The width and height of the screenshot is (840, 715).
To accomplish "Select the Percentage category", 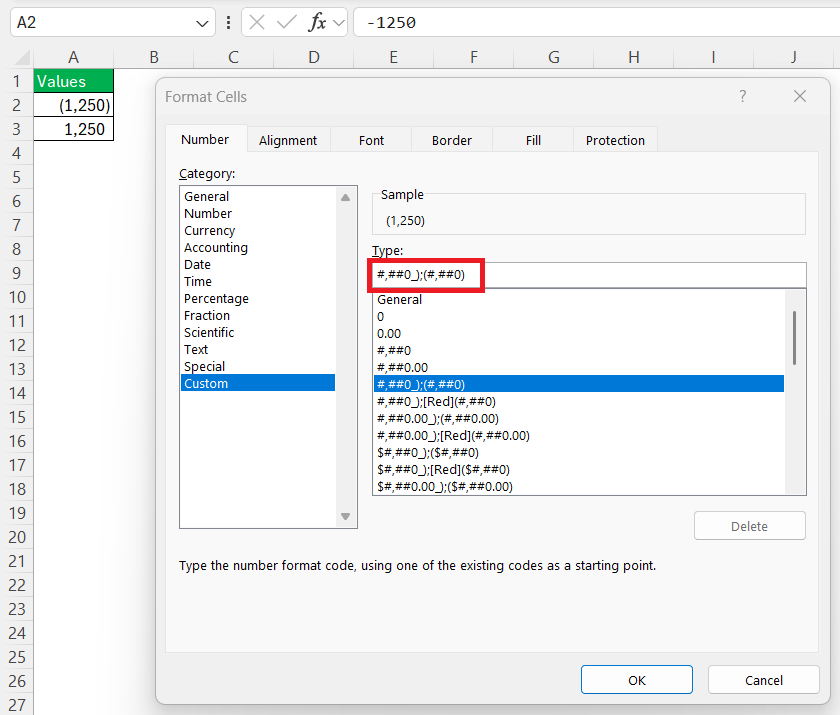I will 258,299.
